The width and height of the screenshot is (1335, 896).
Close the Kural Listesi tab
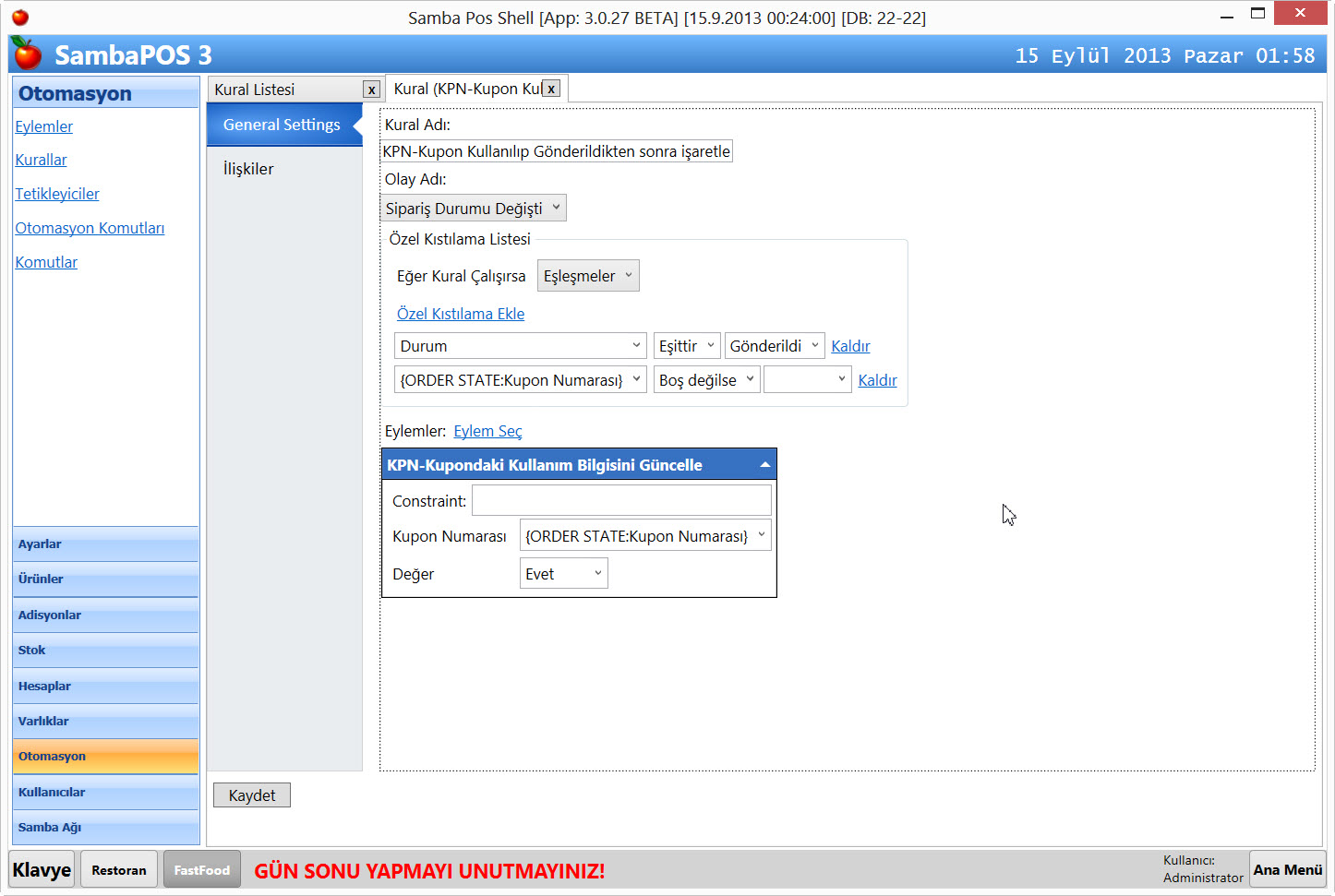pyautogui.click(x=371, y=90)
